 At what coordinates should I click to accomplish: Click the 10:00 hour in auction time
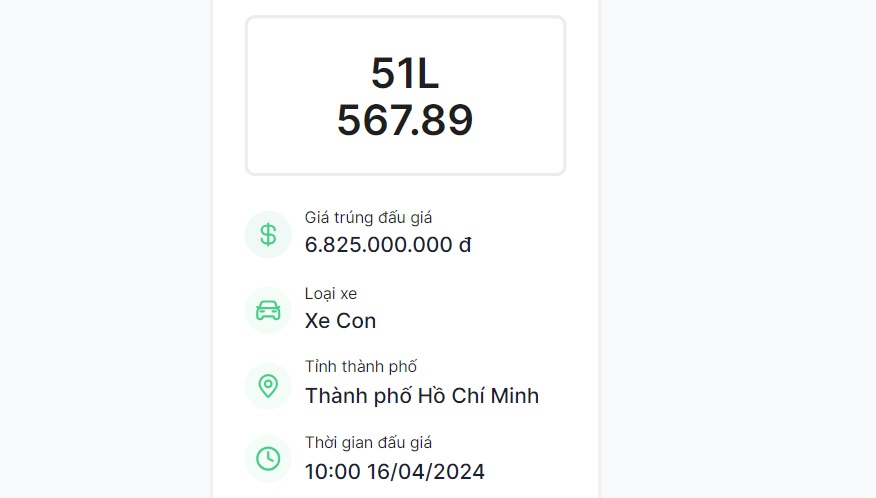[332, 472]
